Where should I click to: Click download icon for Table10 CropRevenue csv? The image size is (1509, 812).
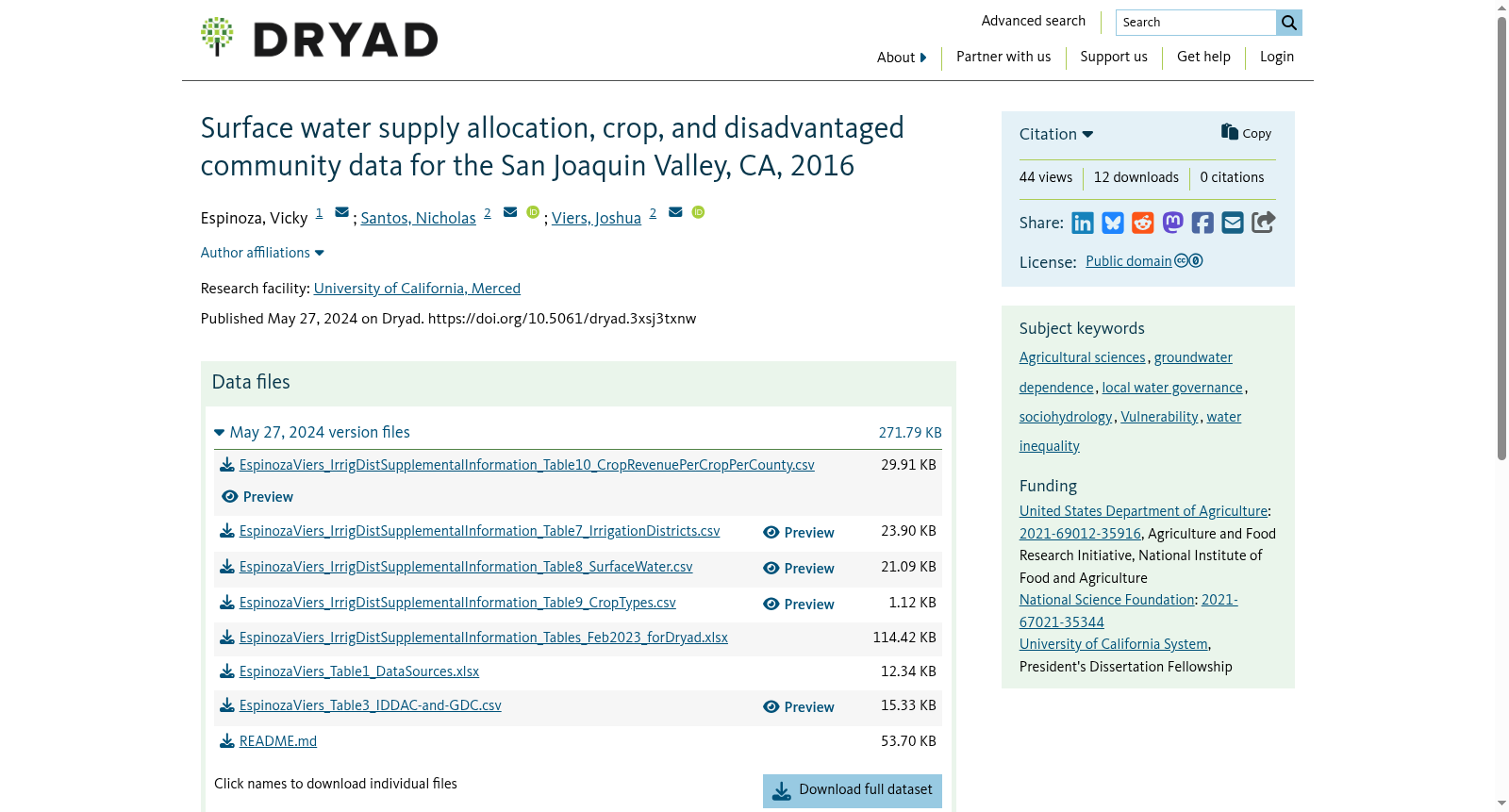point(227,465)
